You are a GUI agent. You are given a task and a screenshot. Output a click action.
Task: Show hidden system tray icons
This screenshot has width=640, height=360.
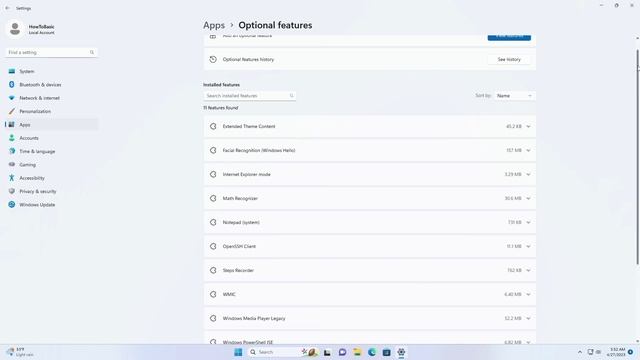pos(580,352)
